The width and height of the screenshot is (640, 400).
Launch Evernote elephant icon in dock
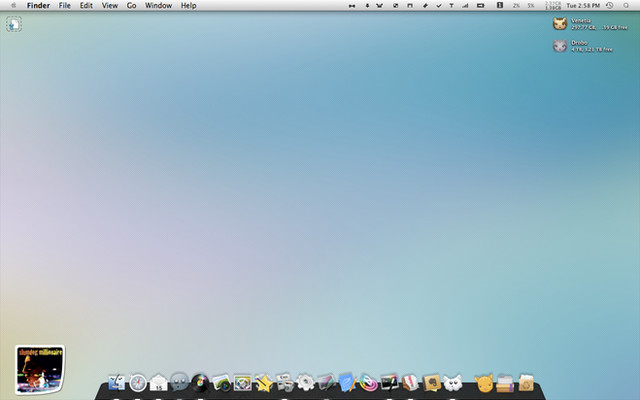coord(431,383)
